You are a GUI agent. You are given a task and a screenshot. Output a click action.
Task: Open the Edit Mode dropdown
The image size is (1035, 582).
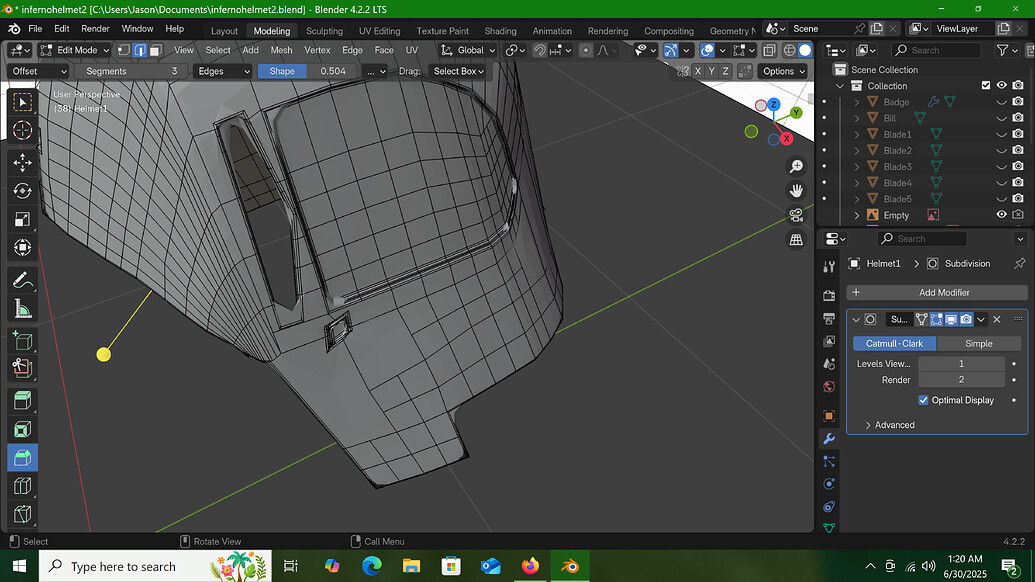(x=74, y=50)
